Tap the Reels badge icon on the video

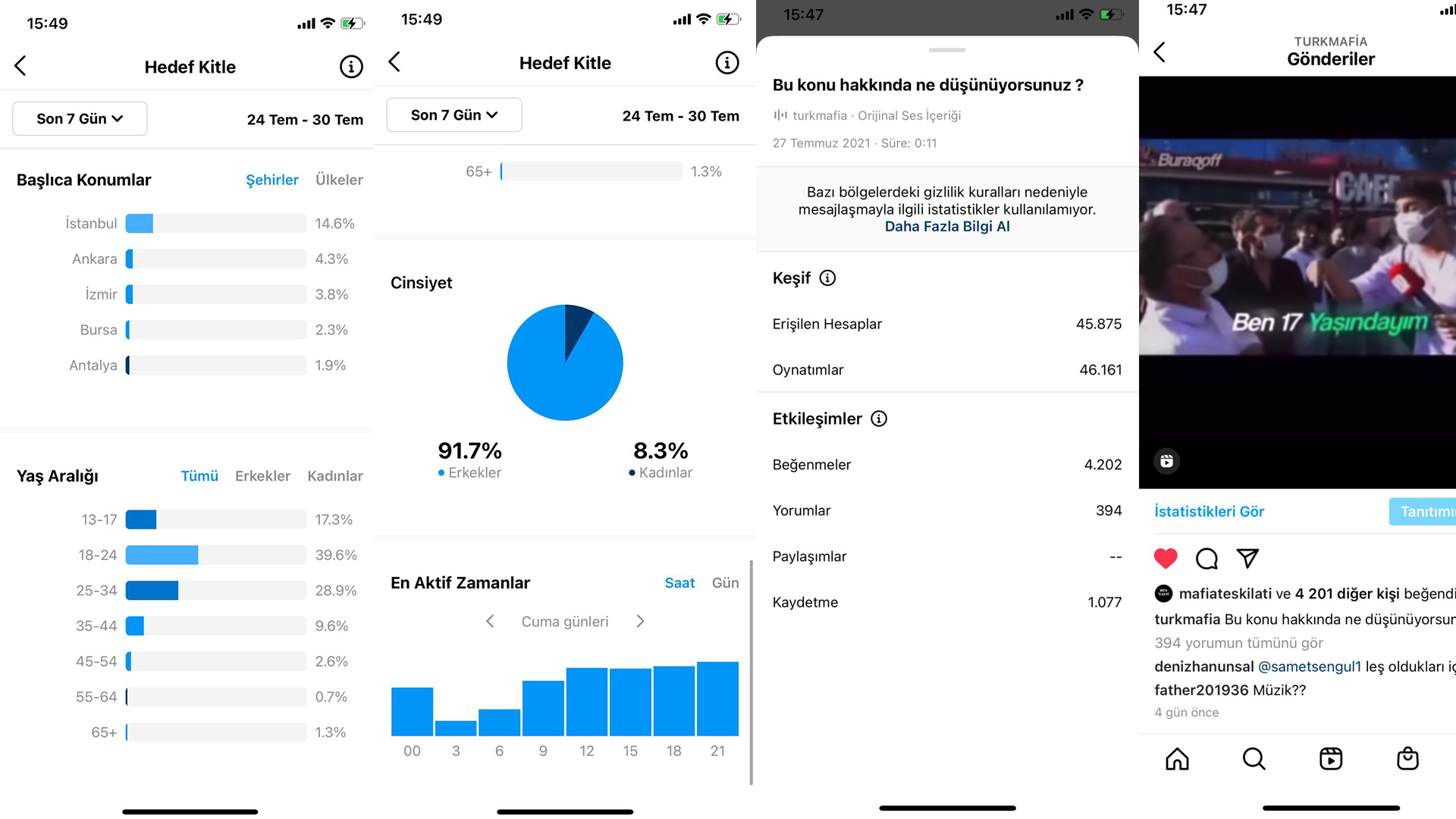click(1166, 461)
